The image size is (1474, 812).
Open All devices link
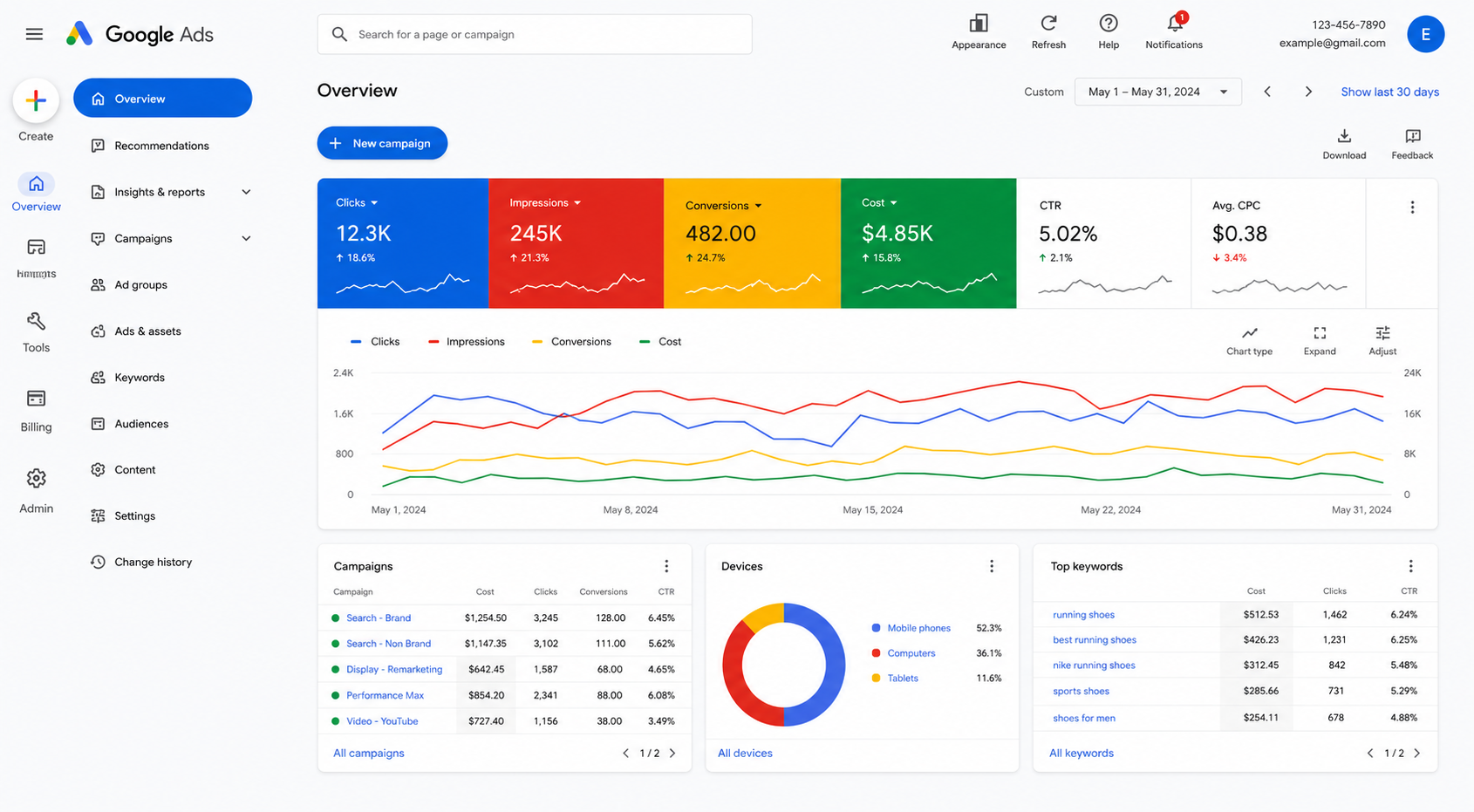(x=745, y=753)
